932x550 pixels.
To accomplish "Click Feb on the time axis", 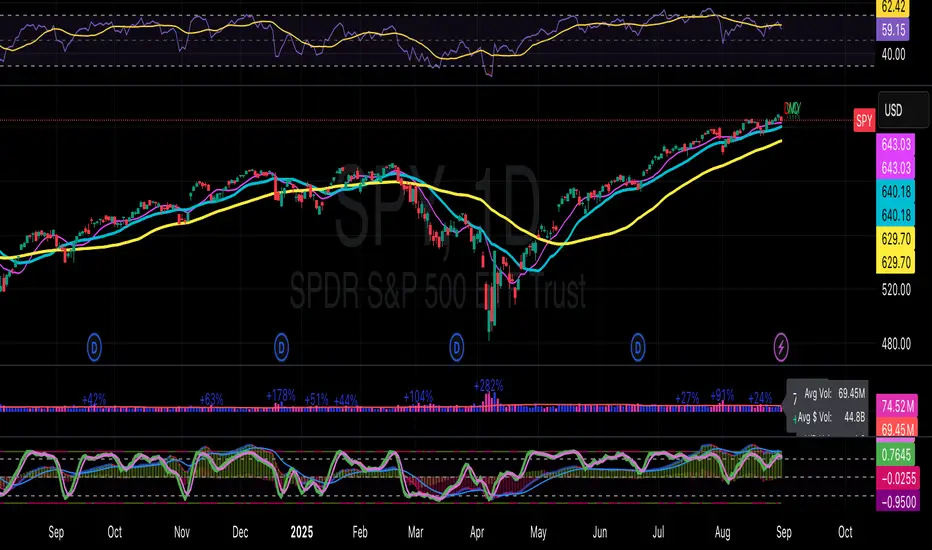I will pyautogui.click(x=360, y=532).
